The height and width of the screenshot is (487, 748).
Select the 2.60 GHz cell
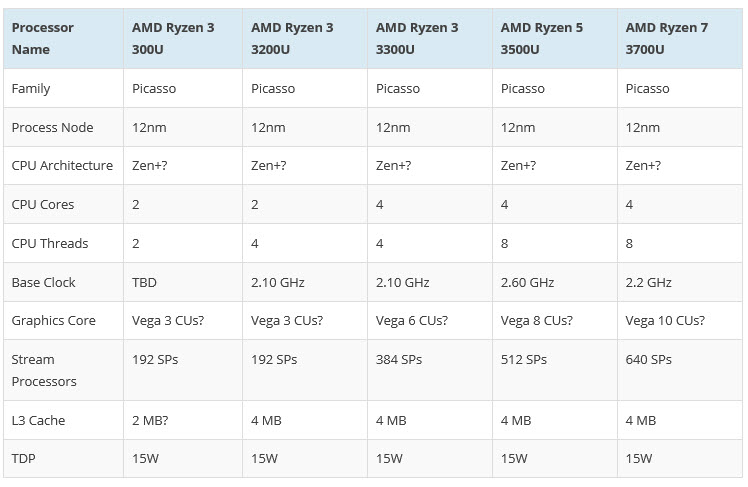(x=527, y=282)
